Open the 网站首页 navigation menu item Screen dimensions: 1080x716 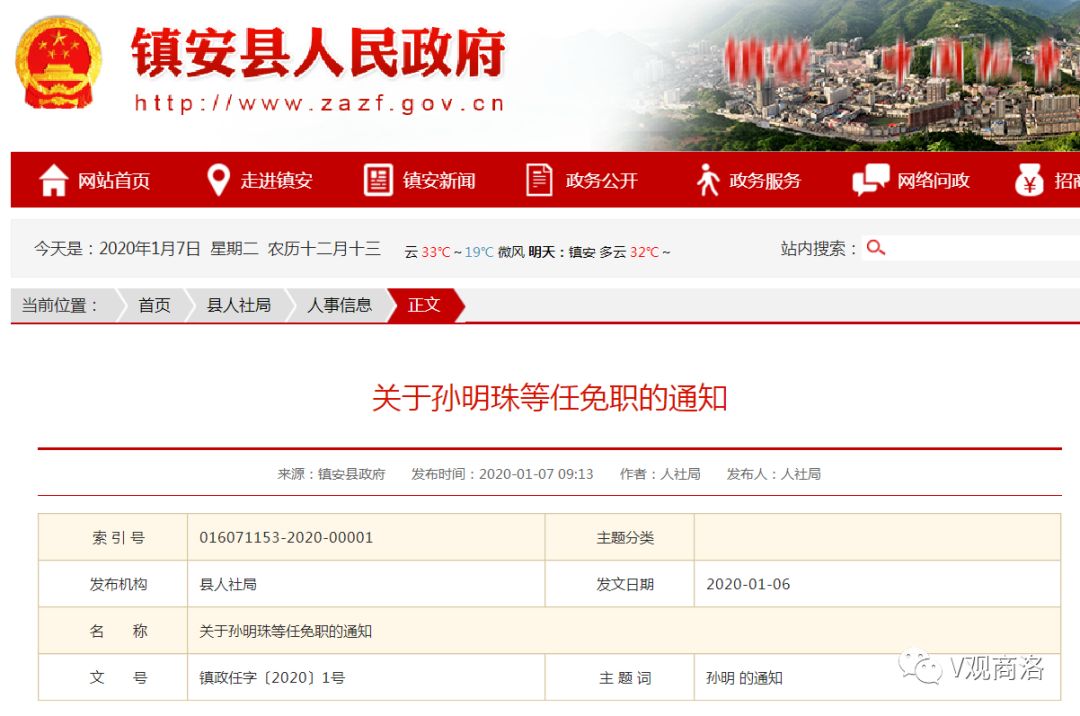pyautogui.click(x=114, y=180)
